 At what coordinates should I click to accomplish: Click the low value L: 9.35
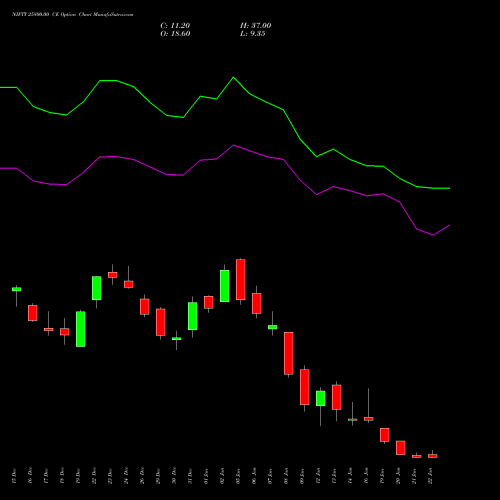pyautogui.click(x=252, y=34)
